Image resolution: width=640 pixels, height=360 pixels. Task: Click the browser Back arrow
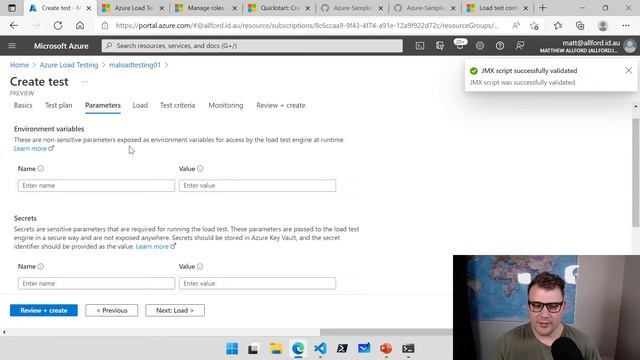click(14, 25)
